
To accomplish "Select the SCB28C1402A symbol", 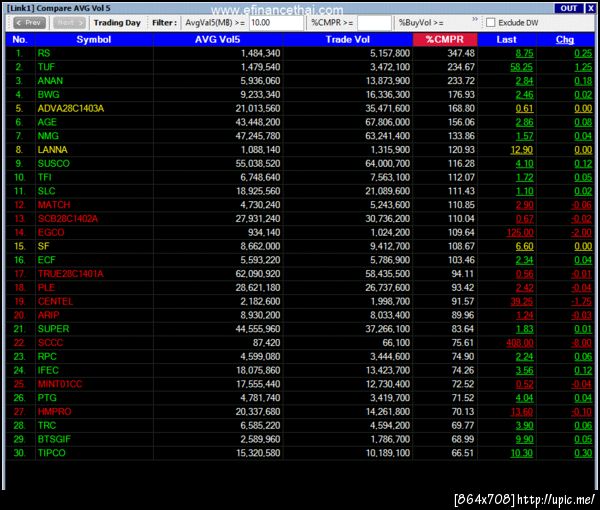I will pyautogui.click(x=68, y=218).
